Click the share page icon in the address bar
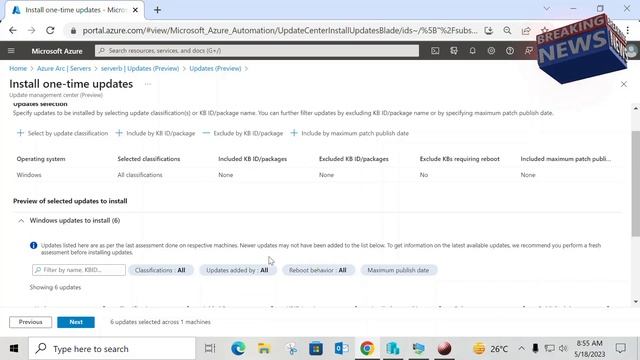Viewport: 640px width, 360px height. pos(526,31)
